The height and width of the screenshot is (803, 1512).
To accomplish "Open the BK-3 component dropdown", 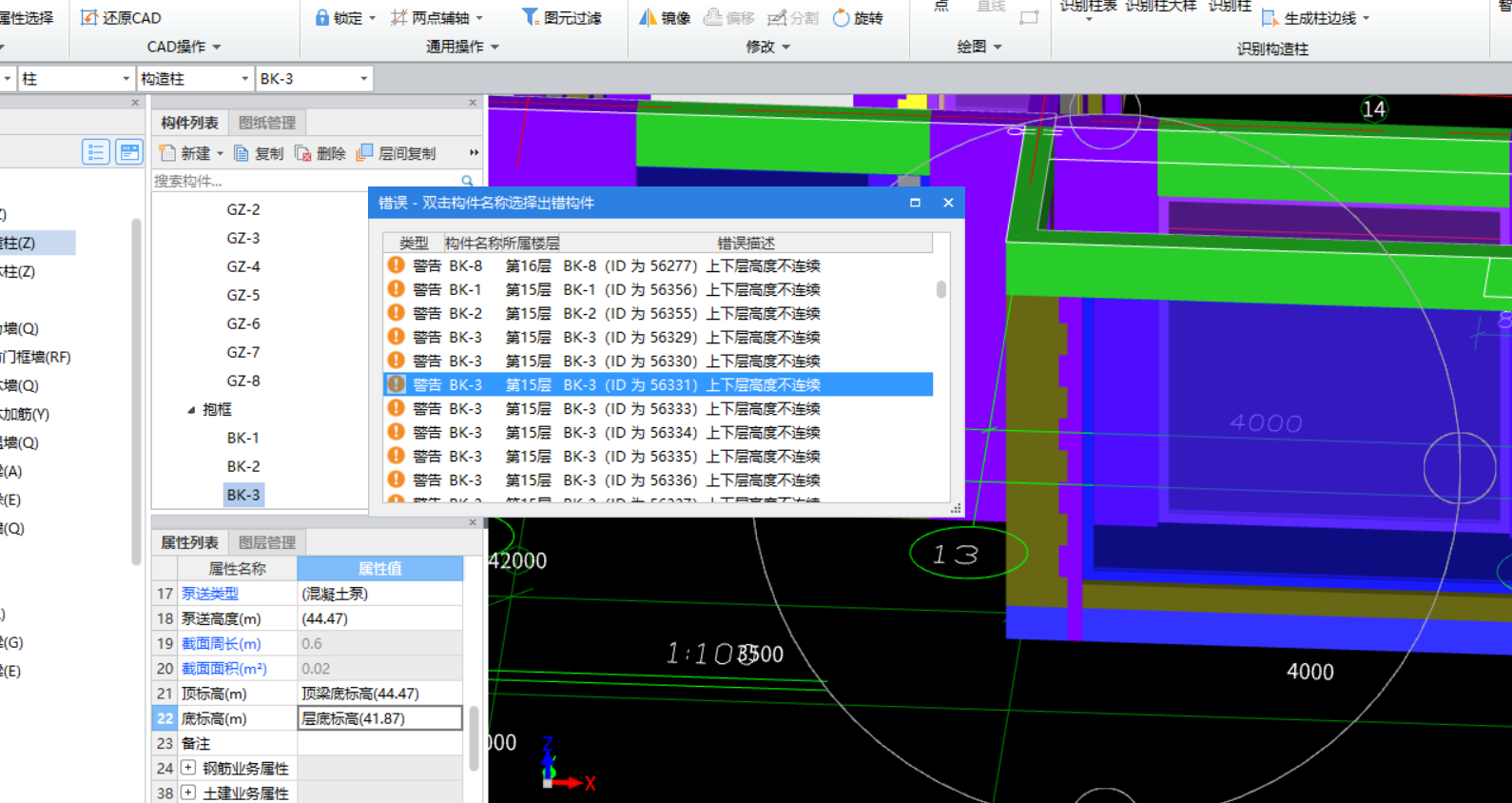I will [363, 79].
